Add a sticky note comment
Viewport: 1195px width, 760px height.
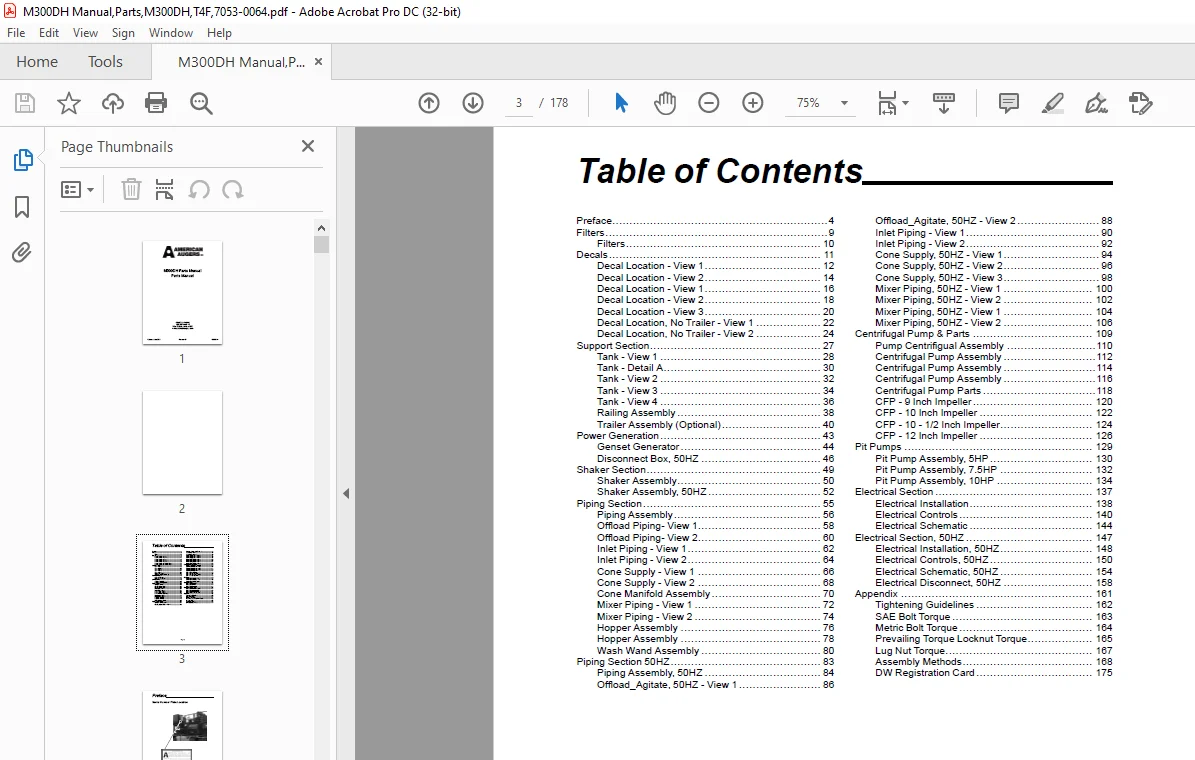[x=1008, y=103]
